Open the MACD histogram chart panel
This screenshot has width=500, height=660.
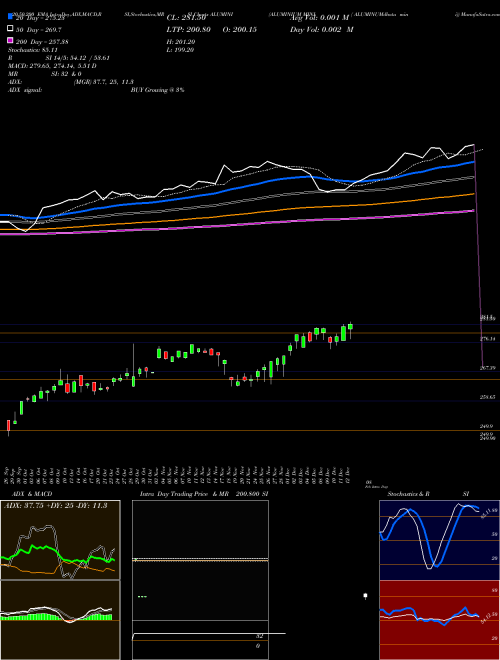(60, 619)
